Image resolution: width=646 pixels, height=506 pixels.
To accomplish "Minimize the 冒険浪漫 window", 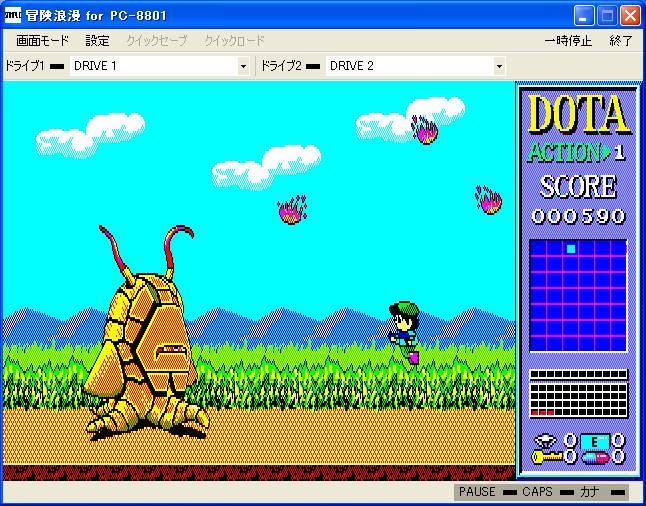I will [584, 16].
